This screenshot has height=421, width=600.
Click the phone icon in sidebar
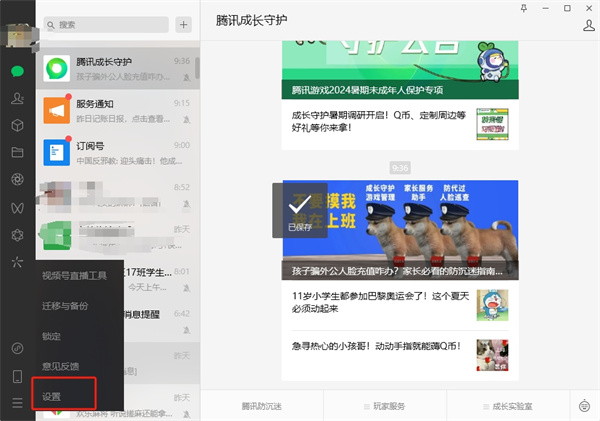coord(17,376)
